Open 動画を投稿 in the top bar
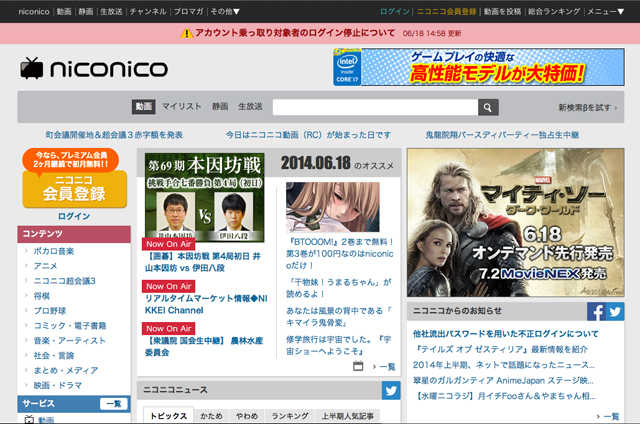This screenshot has width=640, height=424. [x=502, y=11]
